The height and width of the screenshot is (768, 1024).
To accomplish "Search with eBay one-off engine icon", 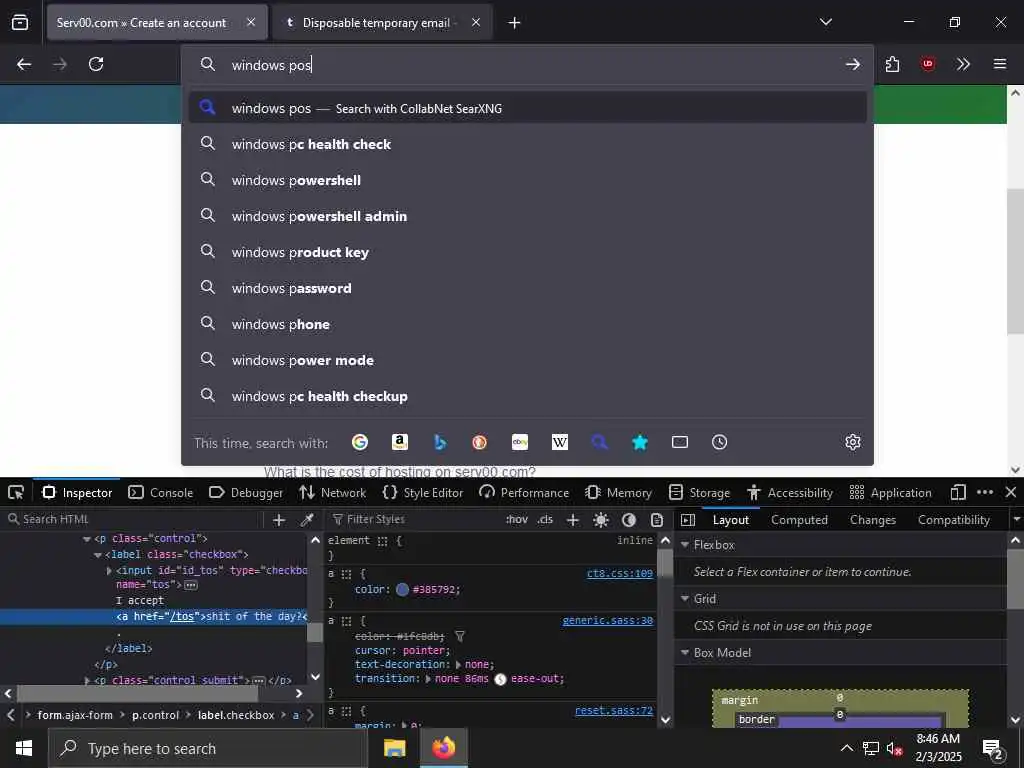I will pyautogui.click(x=520, y=442).
